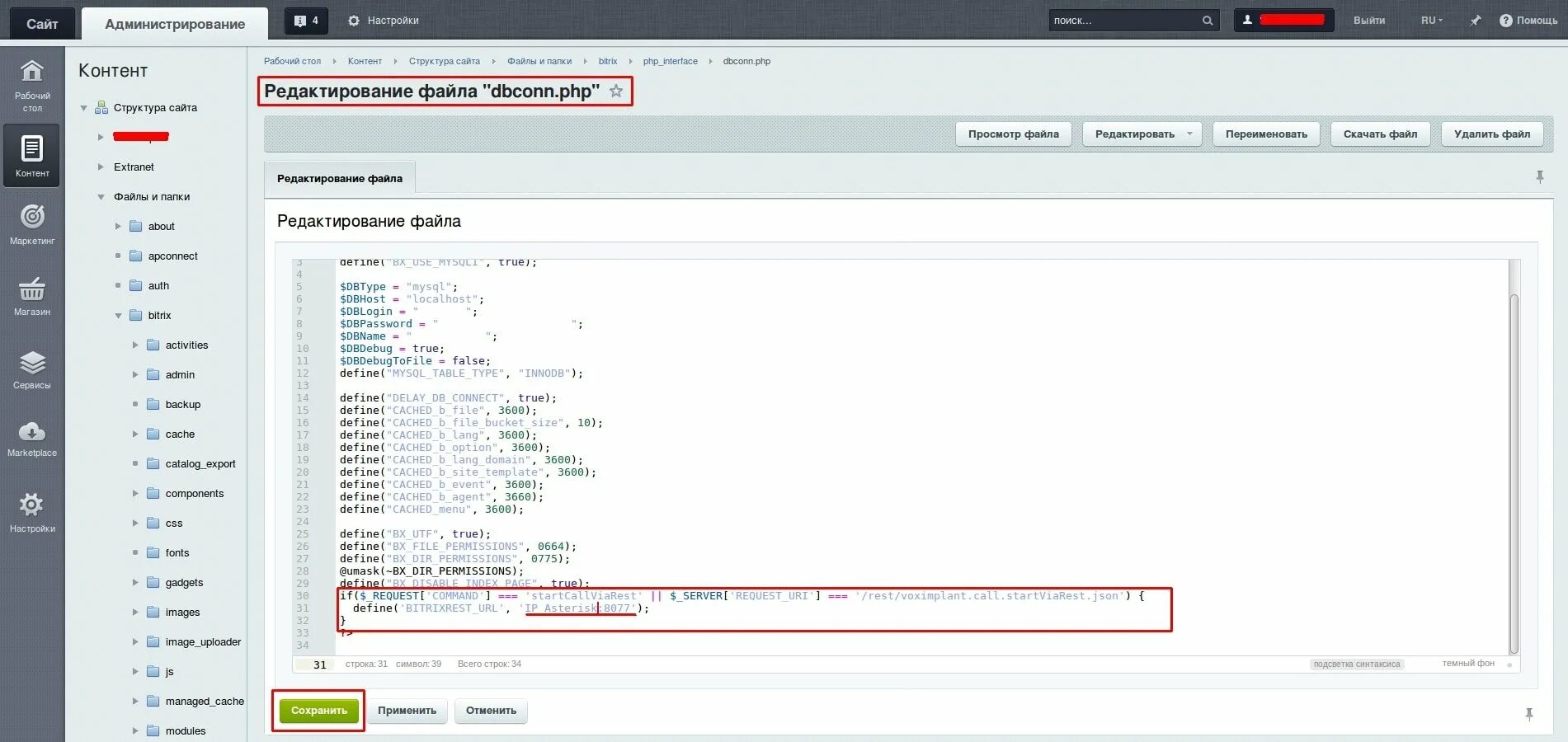The image size is (1568, 742).
Task: Open notifications counter showing 4
Action: point(306,21)
